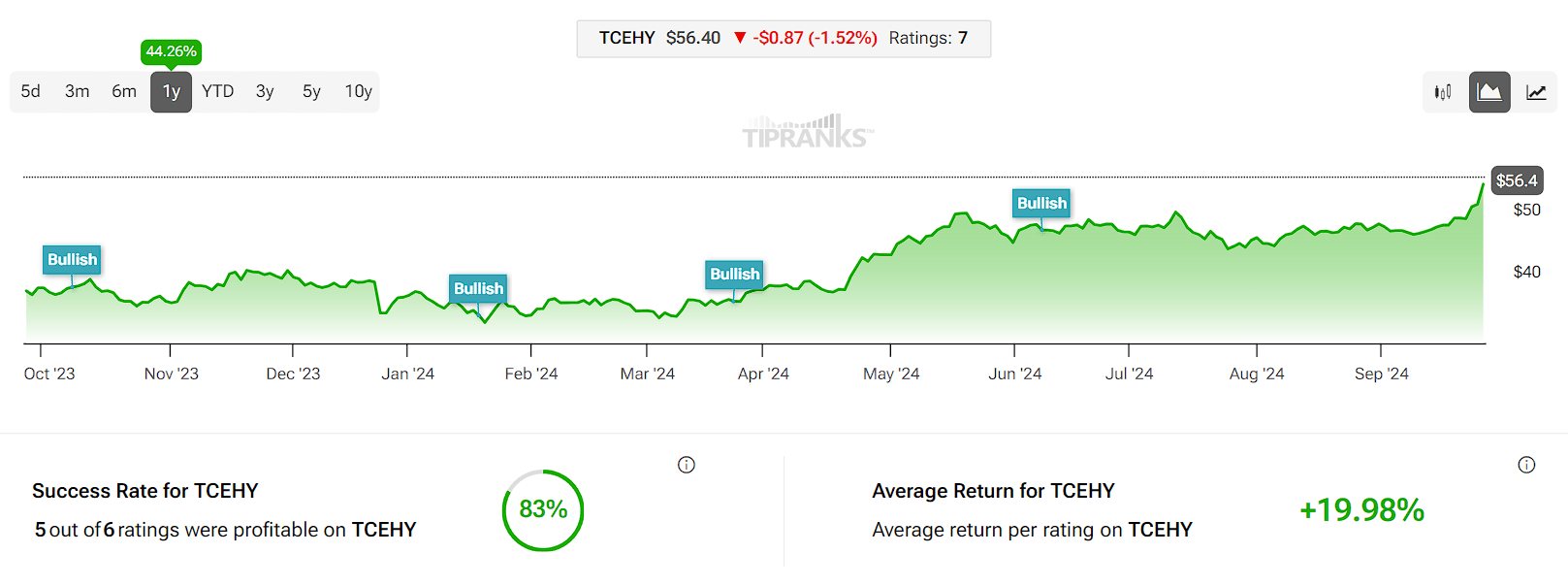
Task: Enable the 1y time range selection
Action: click(171, 91)
